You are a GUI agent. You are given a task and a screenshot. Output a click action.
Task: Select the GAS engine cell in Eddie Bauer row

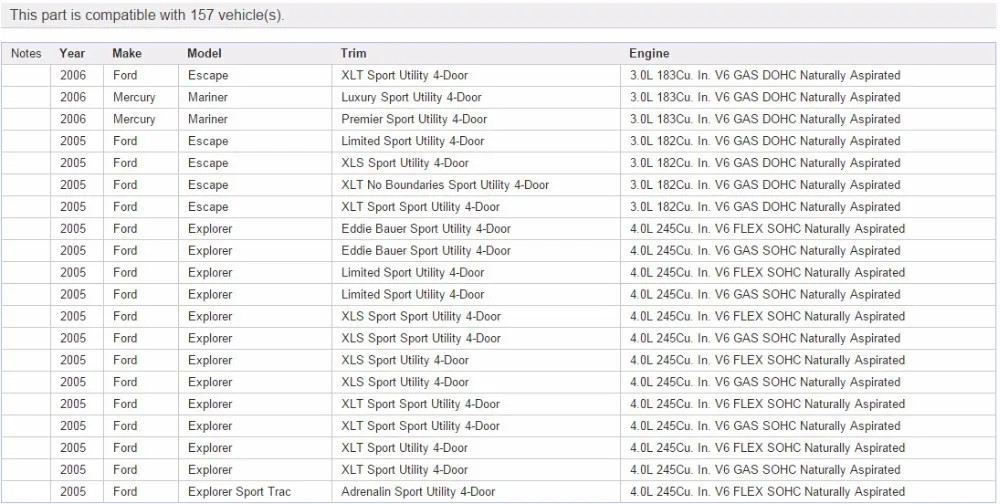[765, 251]
